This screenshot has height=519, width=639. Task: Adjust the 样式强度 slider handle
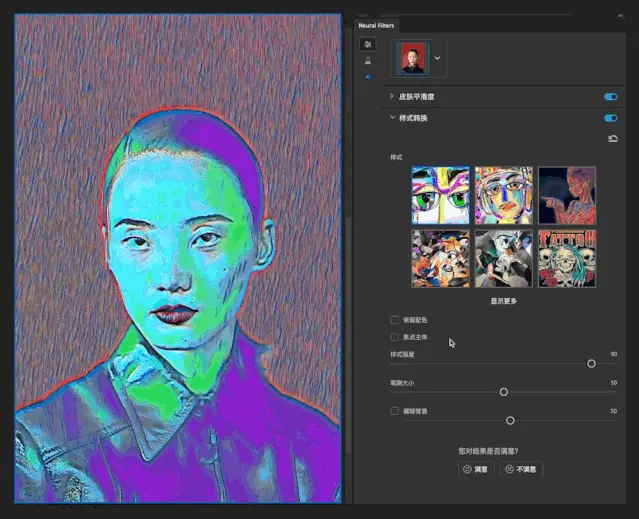click(x=591, y=363)
